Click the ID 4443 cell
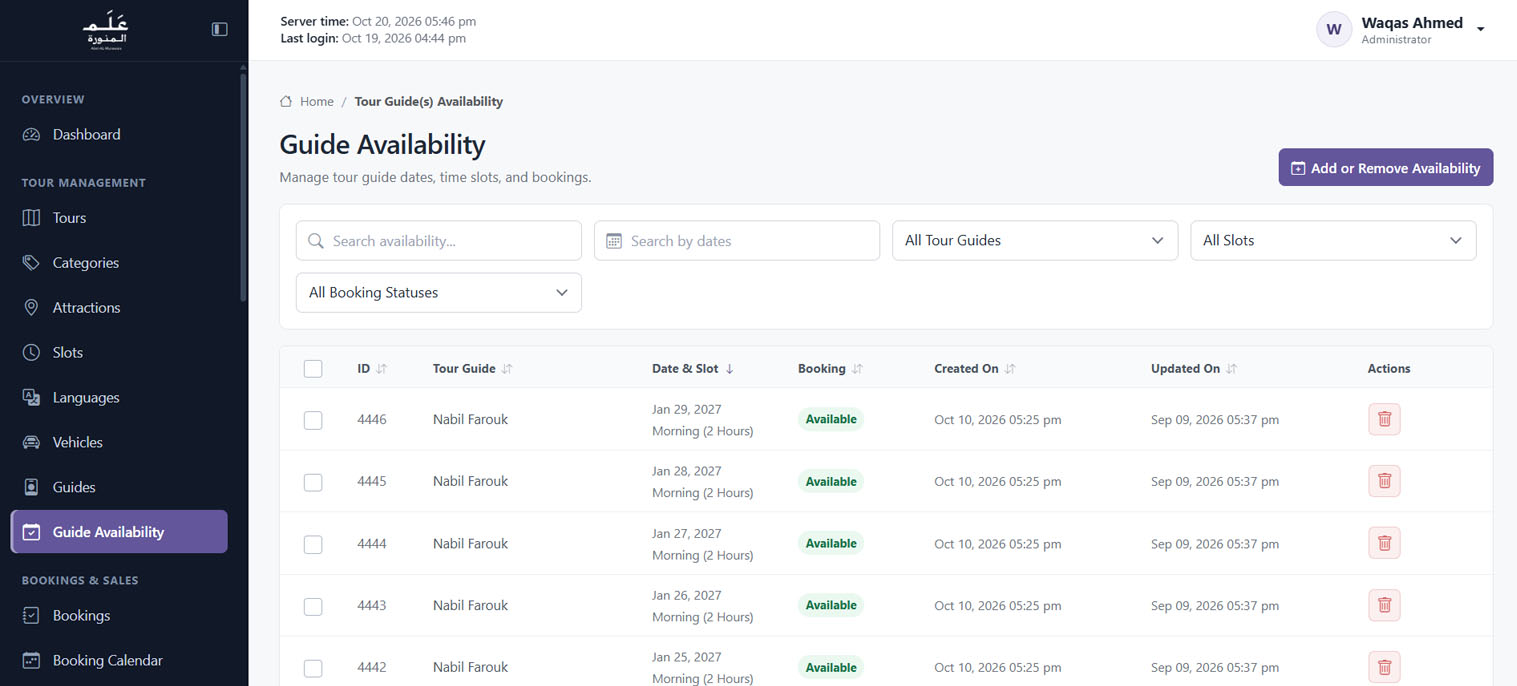Viewport: 1517px width, 686px height. tap(372, 605)
